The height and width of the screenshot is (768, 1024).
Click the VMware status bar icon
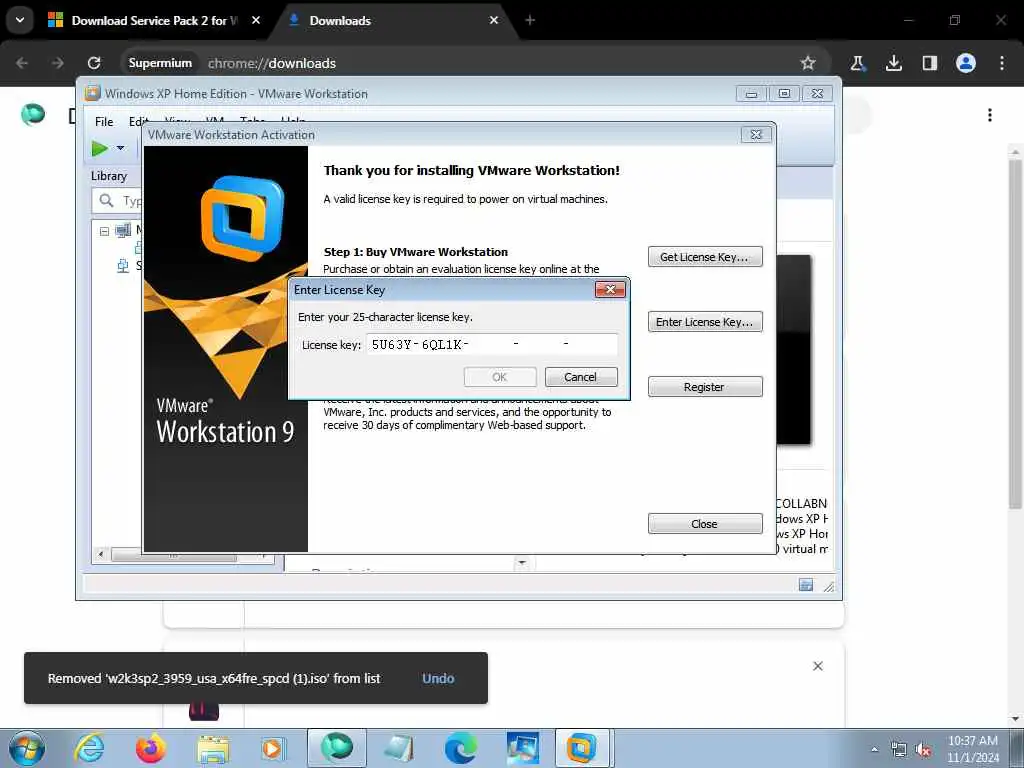pos(806,584)
